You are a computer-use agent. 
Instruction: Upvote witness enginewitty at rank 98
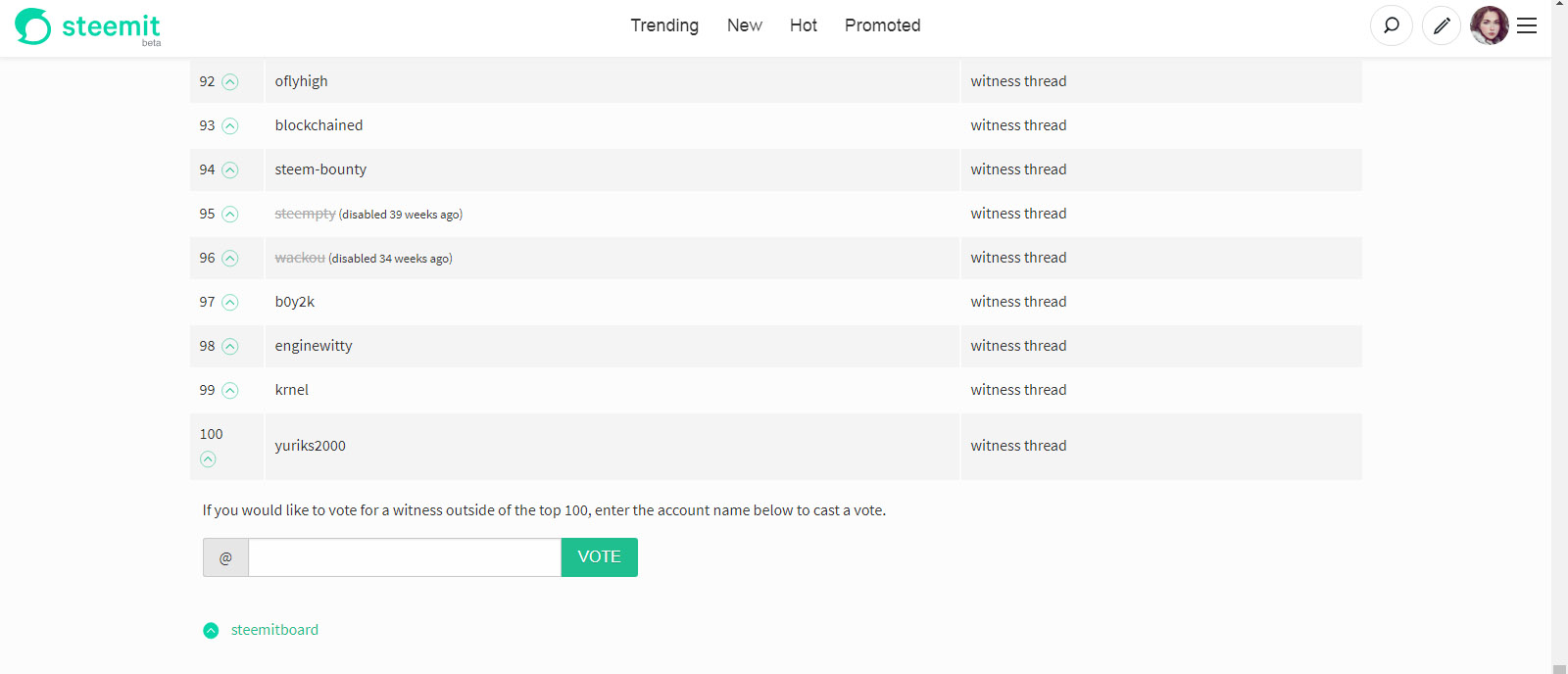[x=230, y=347]
